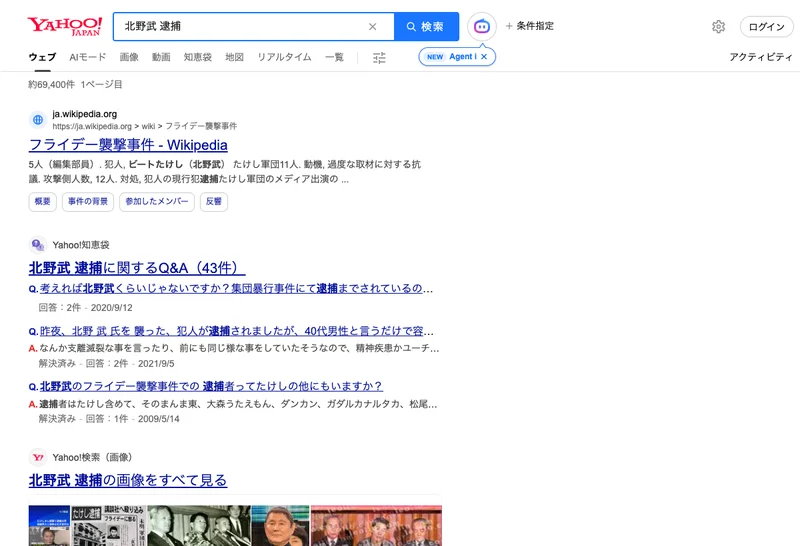Image resolution: width=800 pixels, height=546 pixels.
Task: Click the ja.wikipedia.org site name
Action: tap(85, 114)
